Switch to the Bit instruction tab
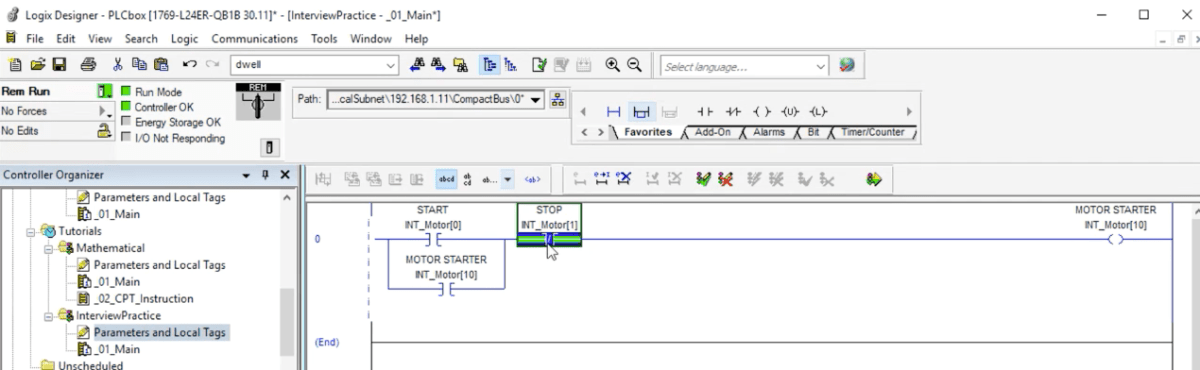Screen dimensions: 1200x370 click(813, 132)
